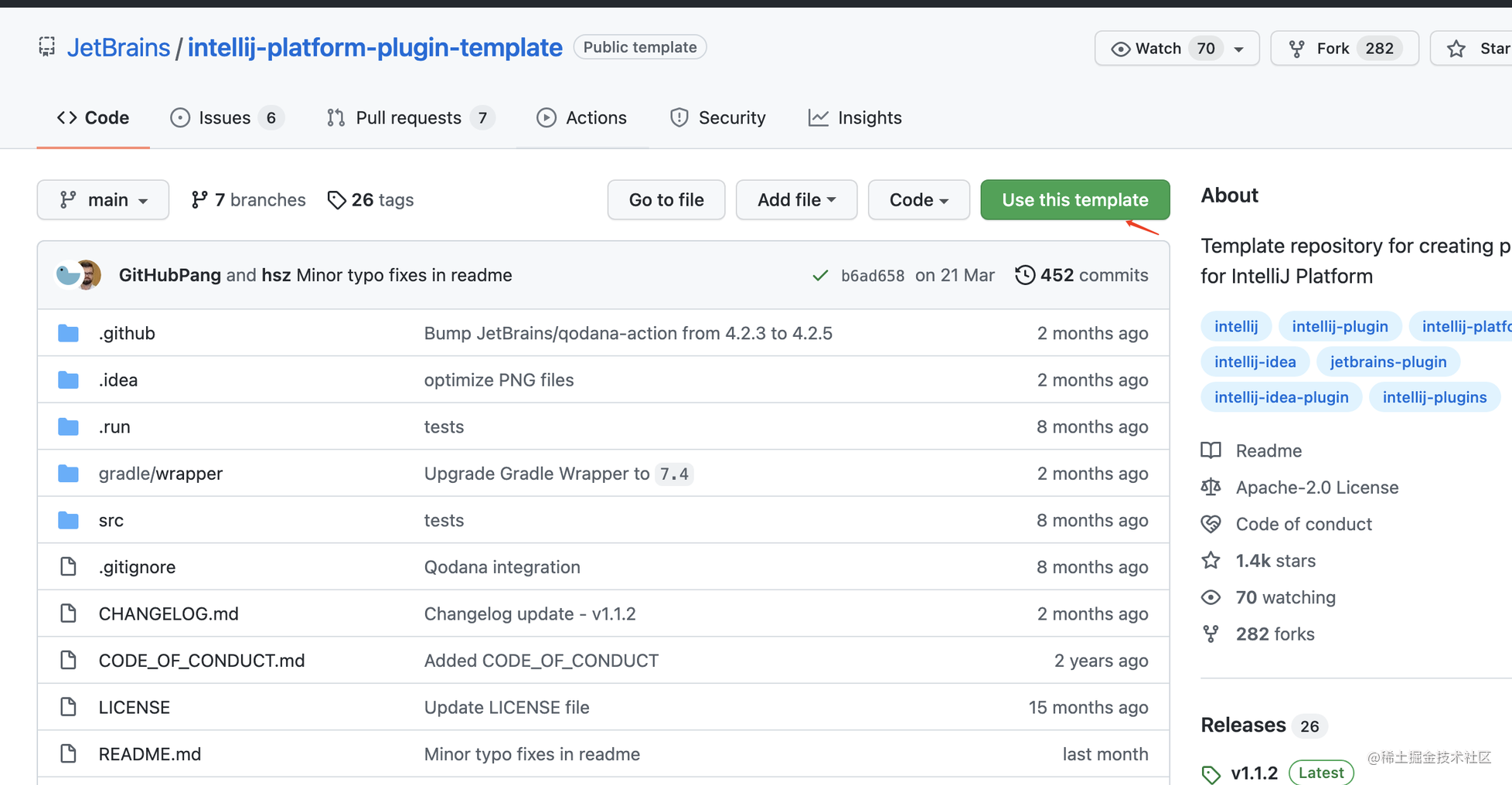Open the GitHubPang author link
This screenshot has width=1512, height=785.
tap(170, 275)
